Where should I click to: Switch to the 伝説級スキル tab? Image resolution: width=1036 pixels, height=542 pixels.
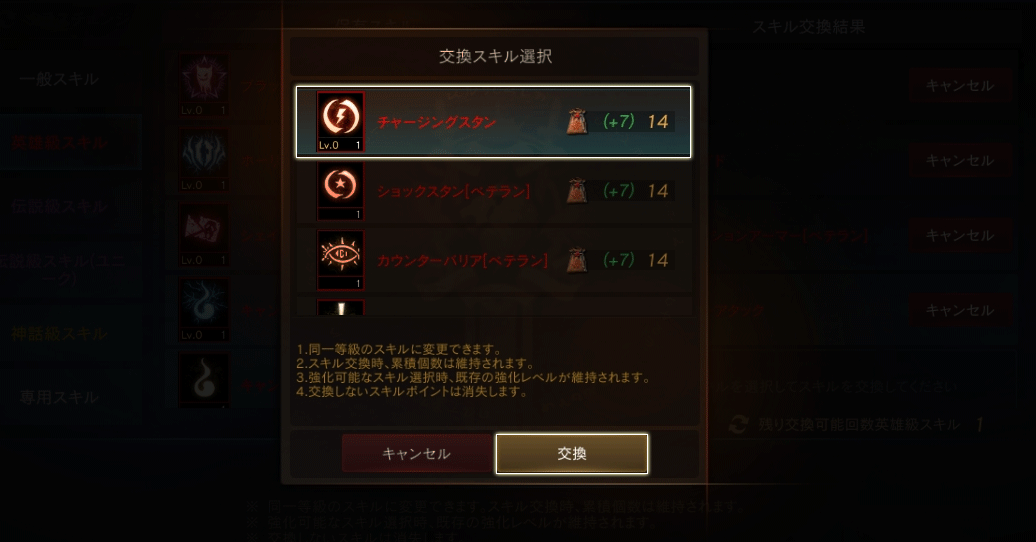click(x=59, y=206)
